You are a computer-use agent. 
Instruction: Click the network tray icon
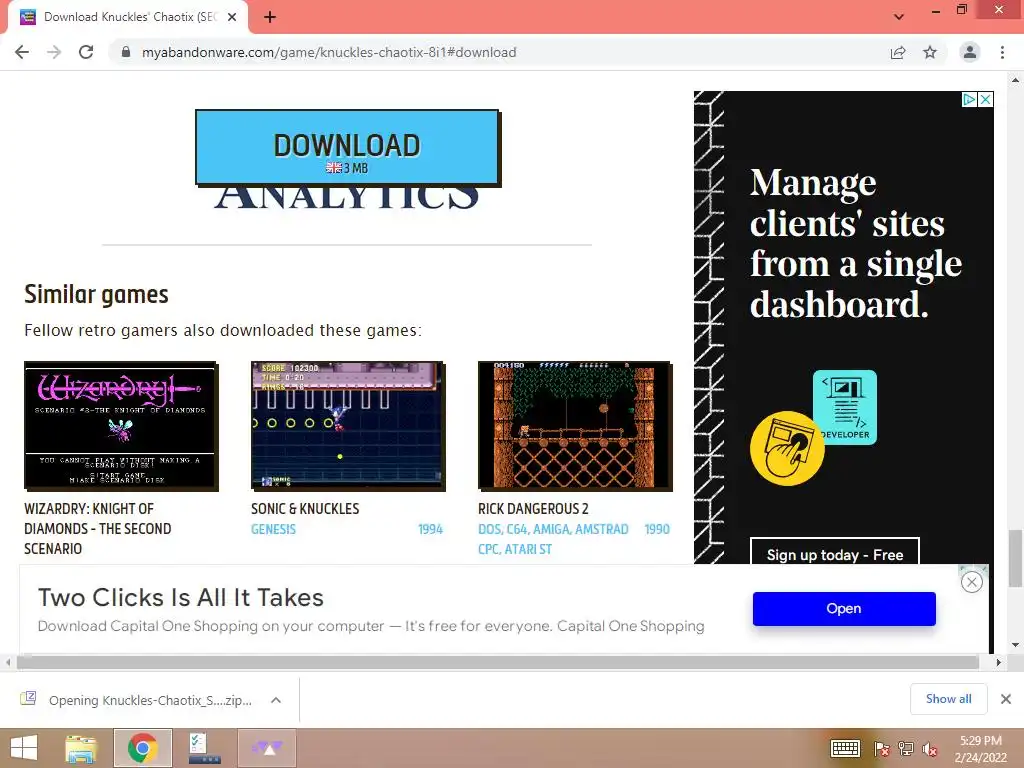tap(906, 748)
